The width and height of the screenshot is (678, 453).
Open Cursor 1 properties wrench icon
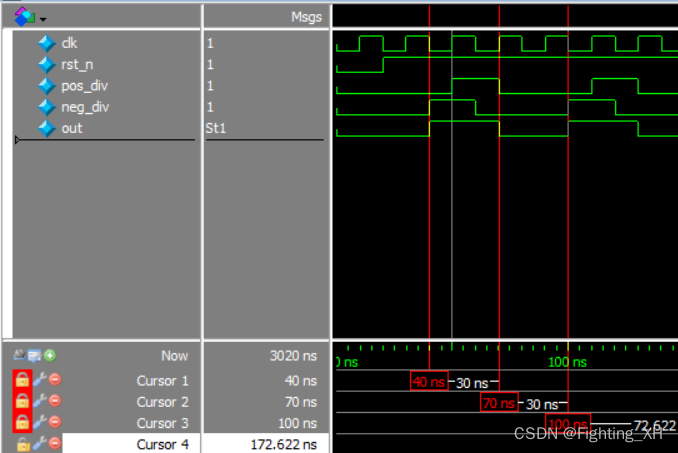coord(39,380)
